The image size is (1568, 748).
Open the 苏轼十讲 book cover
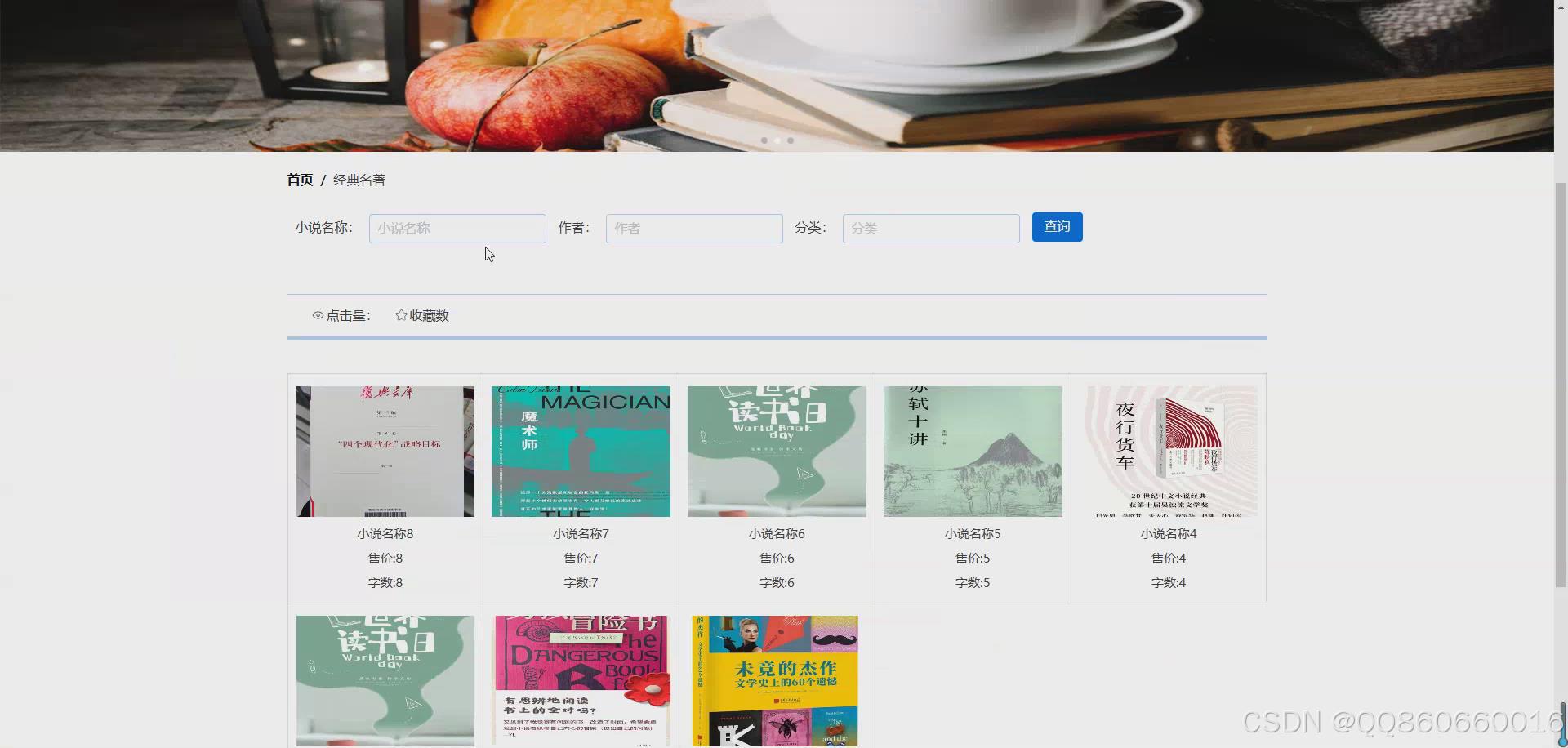tap(972, 451)
